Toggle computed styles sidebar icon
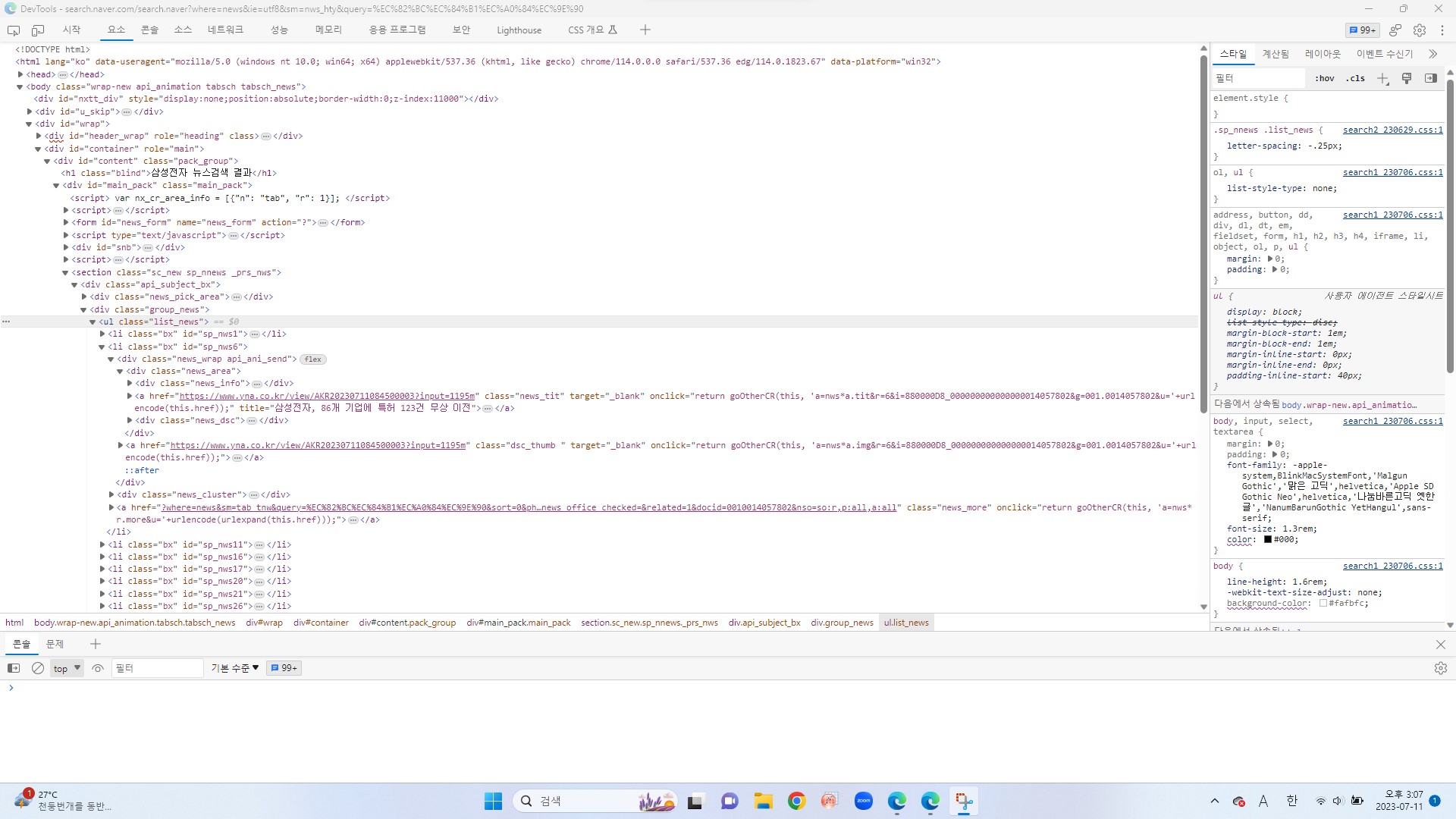Viewport: 1456px width, 819px height. tap(1431, 79)
